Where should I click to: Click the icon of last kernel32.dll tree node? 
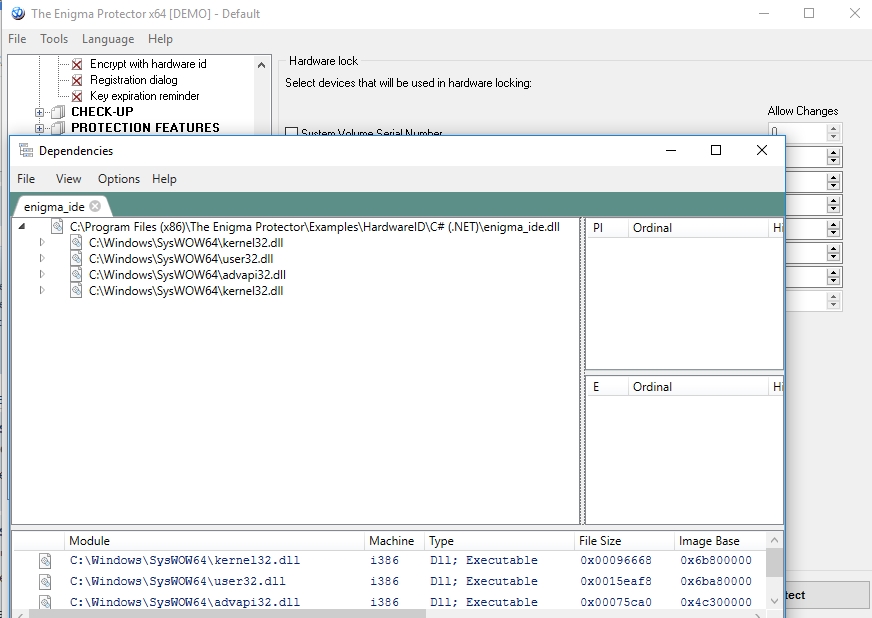click(x=76, y=290)
